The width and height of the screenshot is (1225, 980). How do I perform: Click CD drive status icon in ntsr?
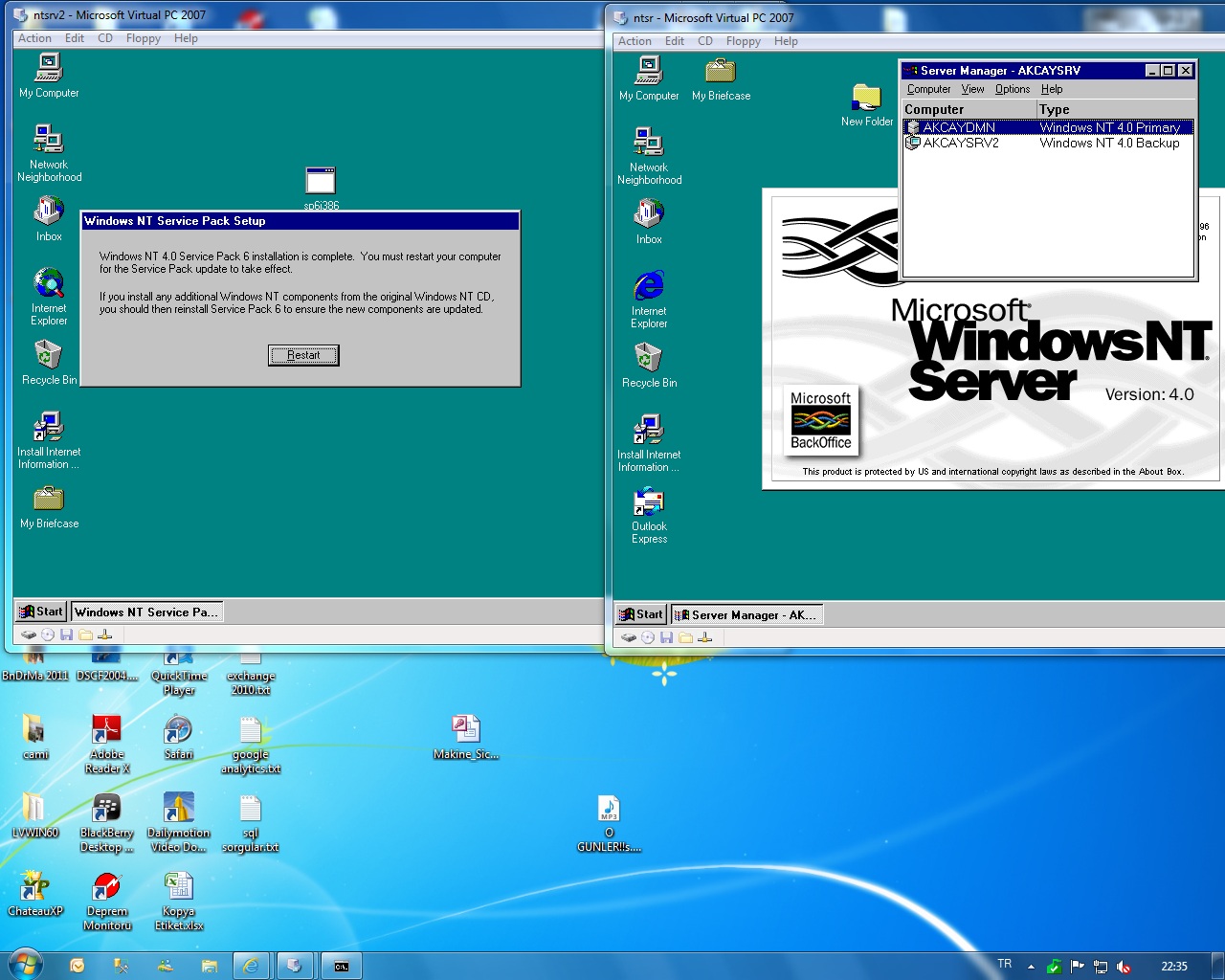pos(648,637)
